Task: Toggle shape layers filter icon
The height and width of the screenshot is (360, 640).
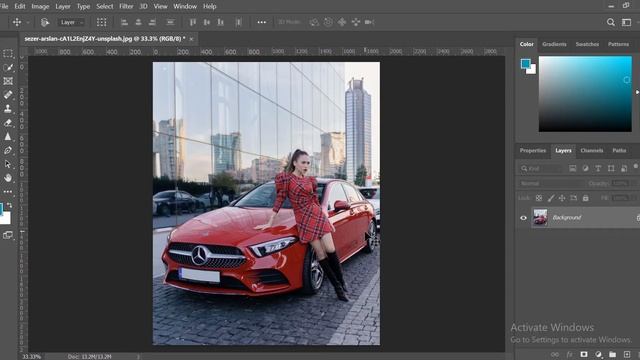Action: (x=611, y=169)
